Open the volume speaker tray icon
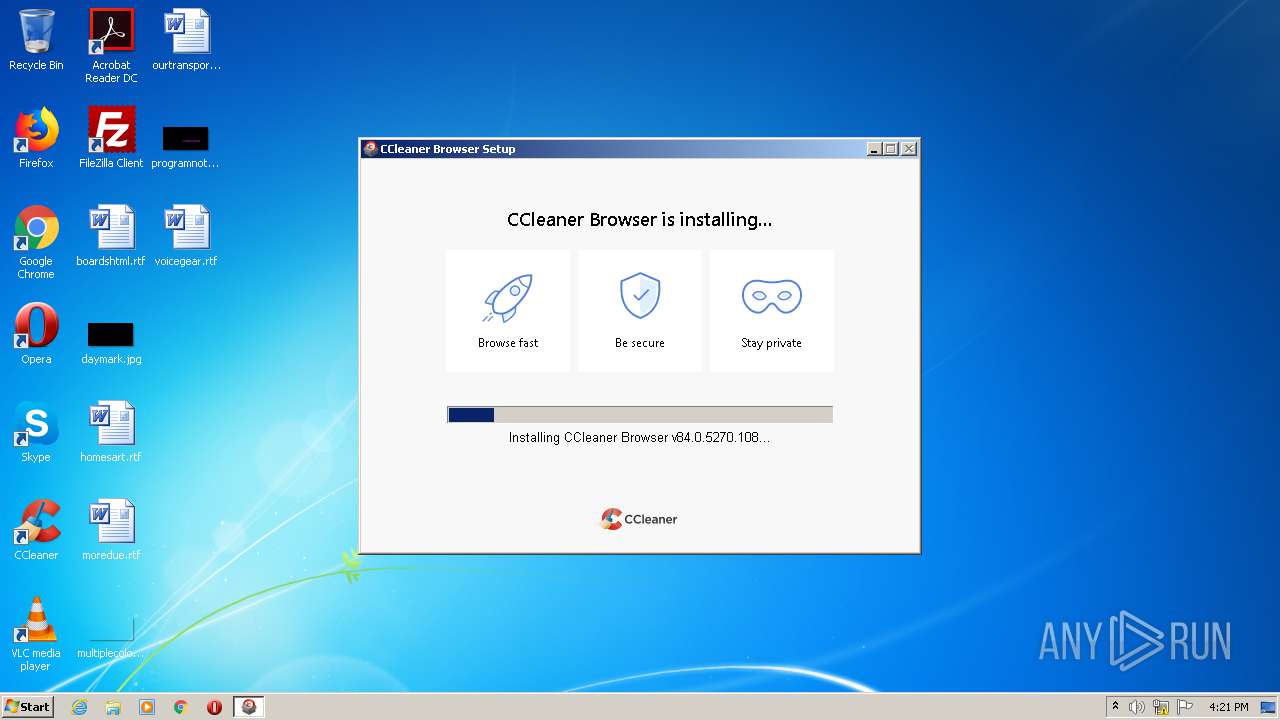The height and width of the screenshot is (720, 1280). 1137,707
